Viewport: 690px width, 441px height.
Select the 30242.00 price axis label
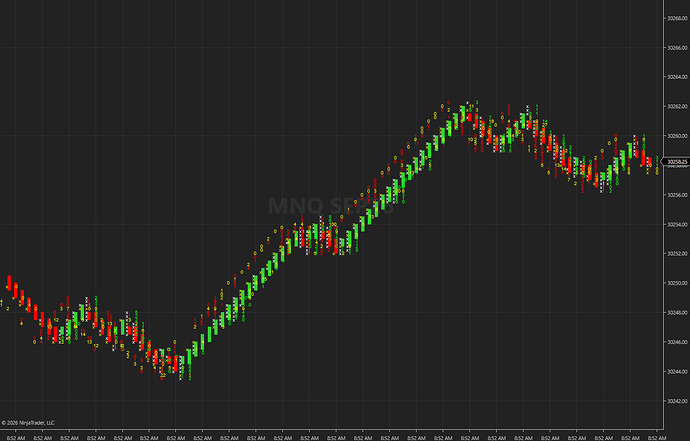(x=677, y=401)
